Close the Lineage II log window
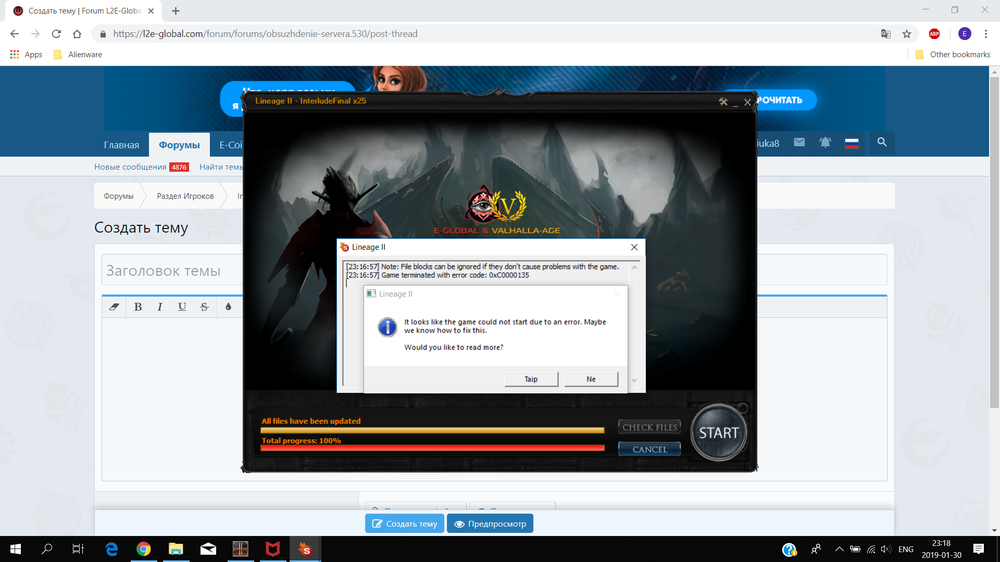Image resolution: width=1000 pixels, height=562 pixels. pos(634,248)
